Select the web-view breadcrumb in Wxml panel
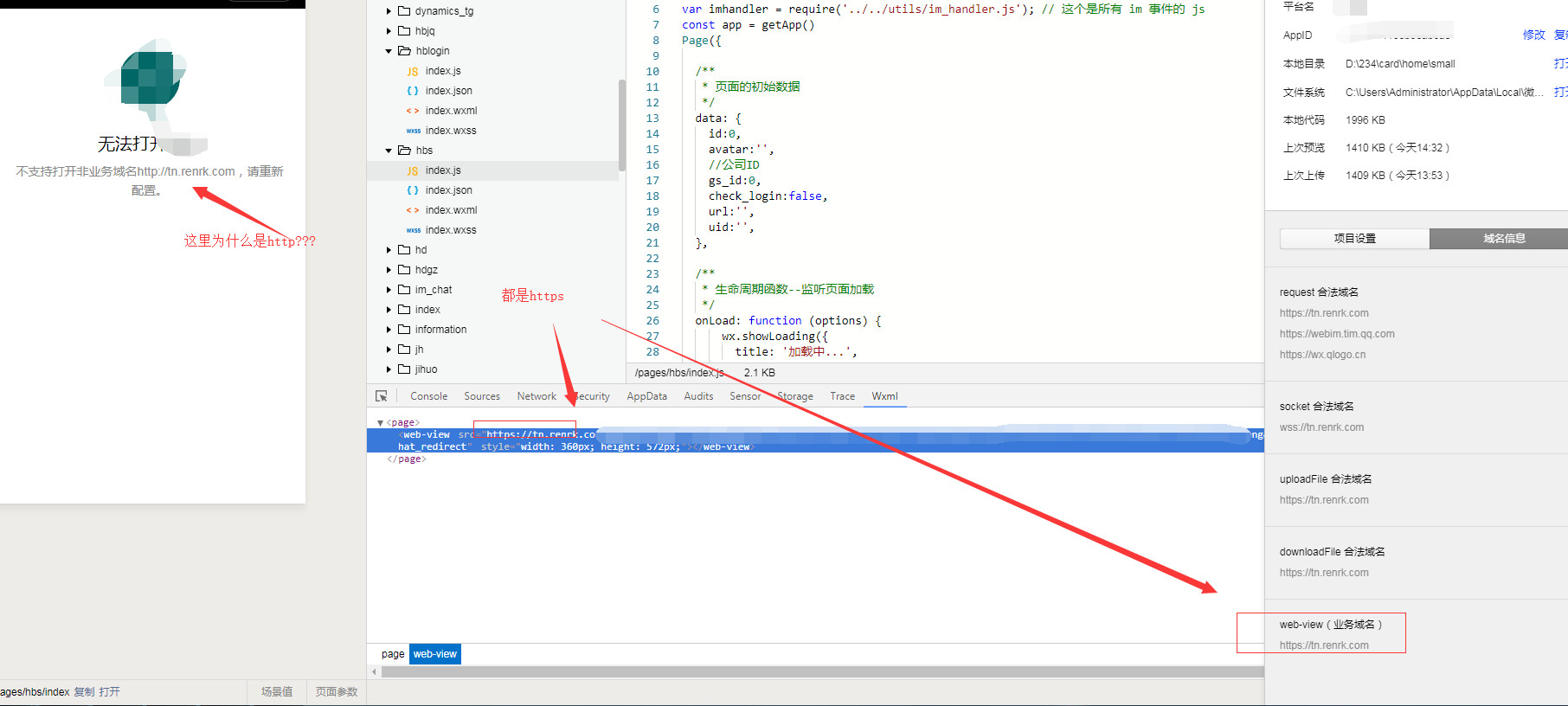 click(x=434, y=654)
